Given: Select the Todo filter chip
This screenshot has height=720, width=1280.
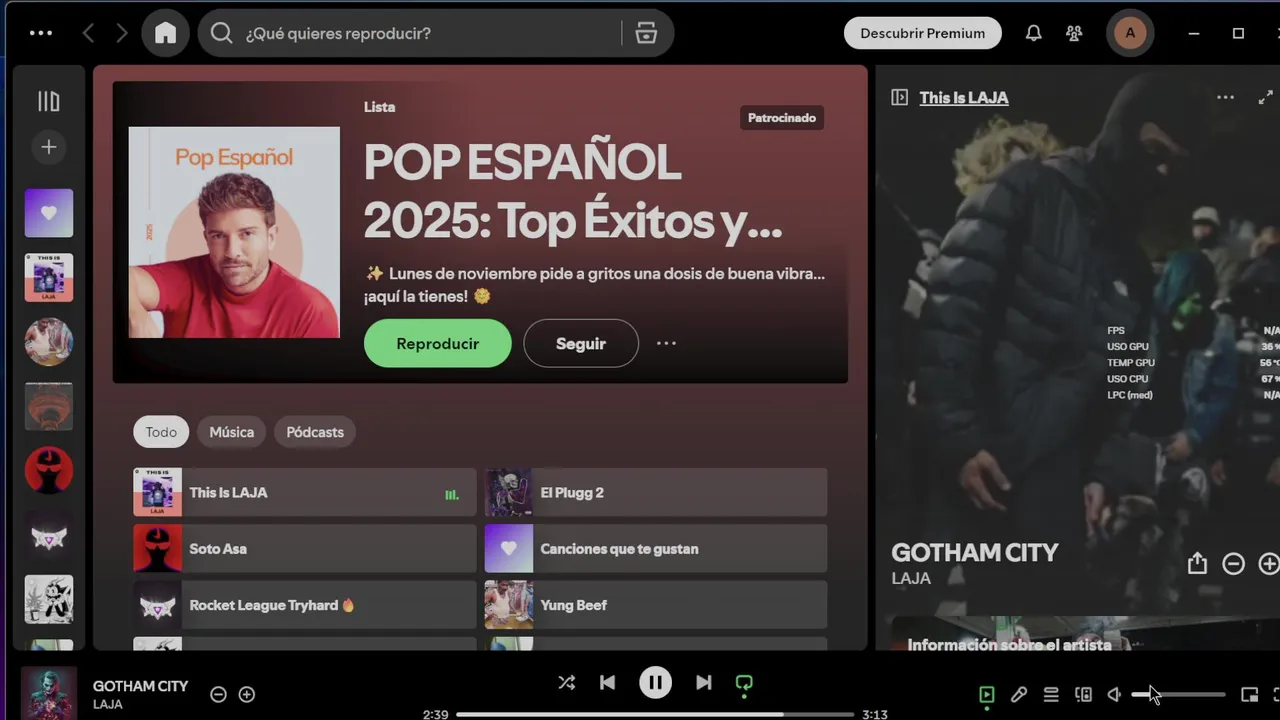Looking at the screenshot, I should (x=161, y=432).
